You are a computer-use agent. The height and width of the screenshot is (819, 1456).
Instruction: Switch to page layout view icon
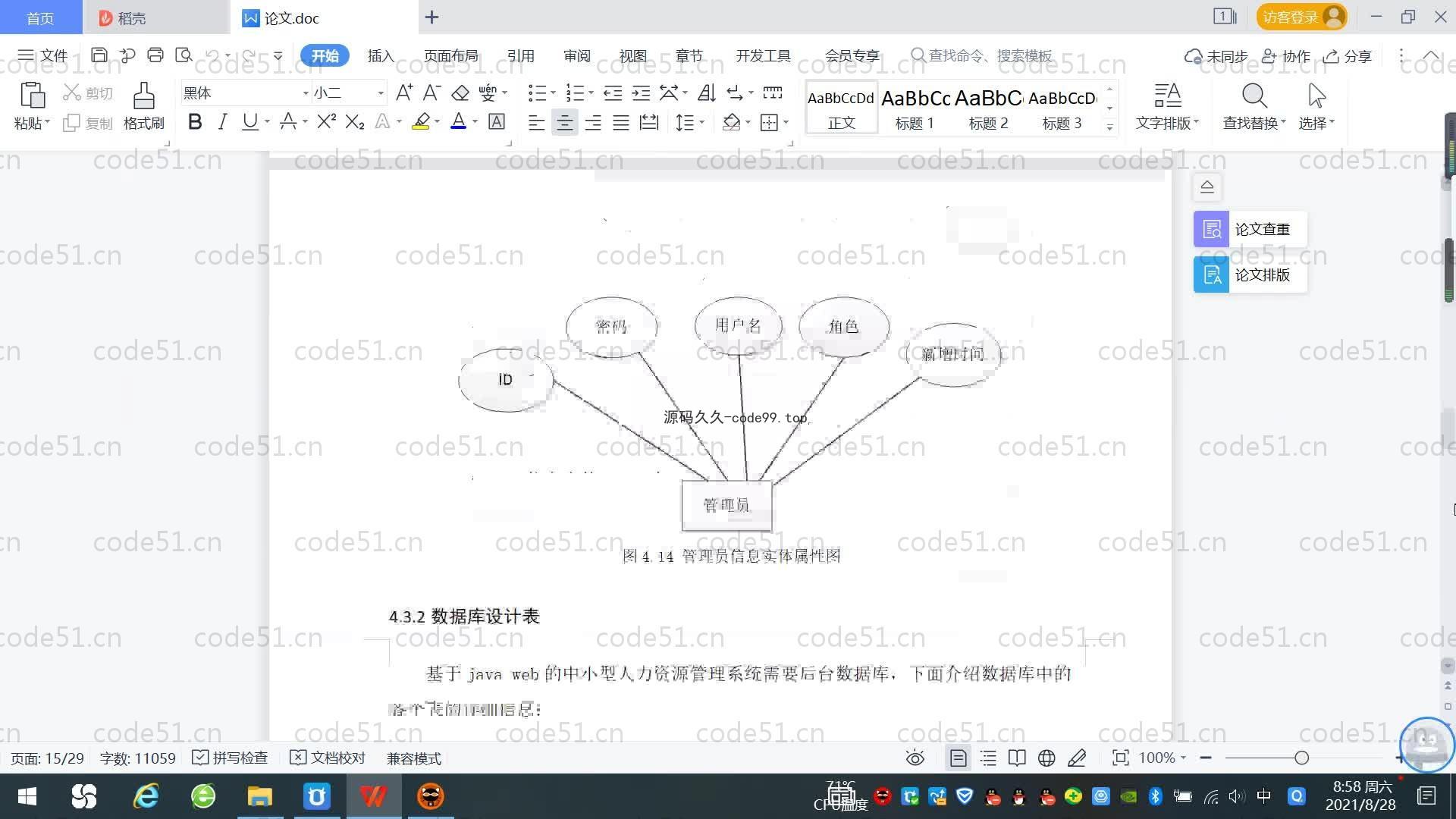pos(959,758)
